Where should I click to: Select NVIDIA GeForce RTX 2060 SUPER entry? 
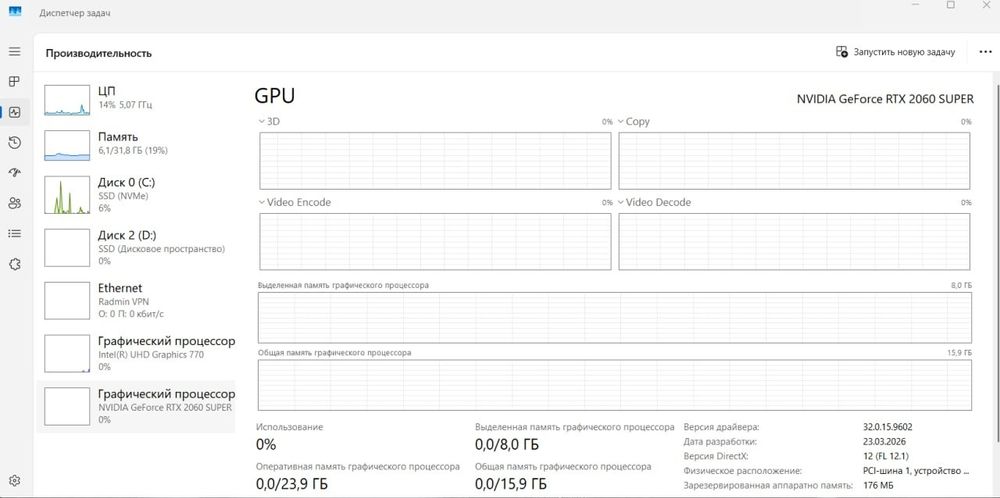pyautogui.click(x=136, y=406)
